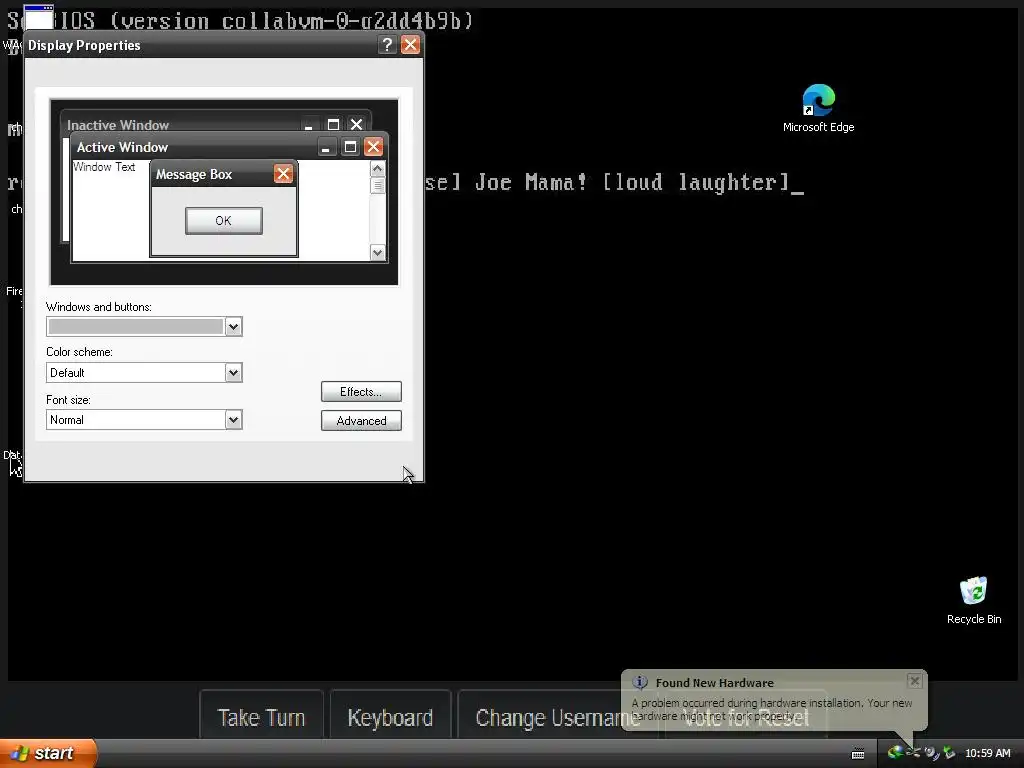This screenshot has width=1024, height=768.
Task: Click the Found New Hardware info icon
Action: coord(639,682)
